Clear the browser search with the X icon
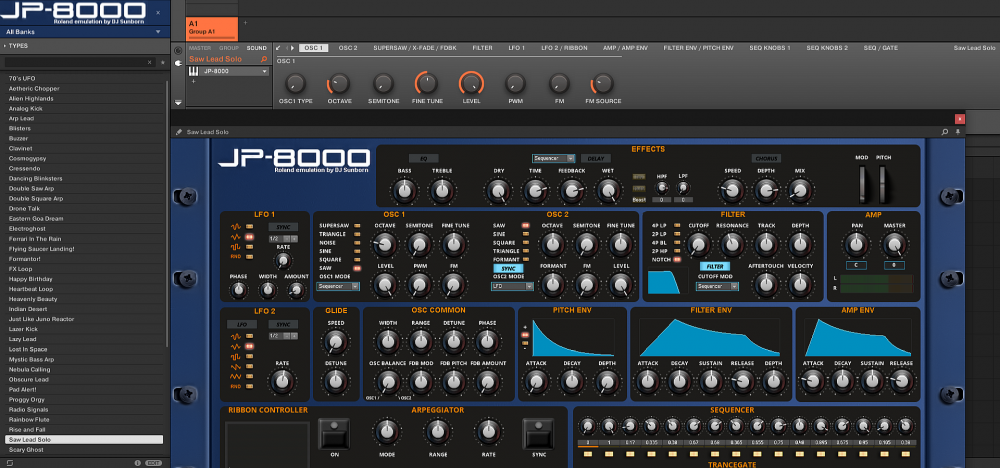Viewport: 1000px width, 468px height. click(150, 62)
